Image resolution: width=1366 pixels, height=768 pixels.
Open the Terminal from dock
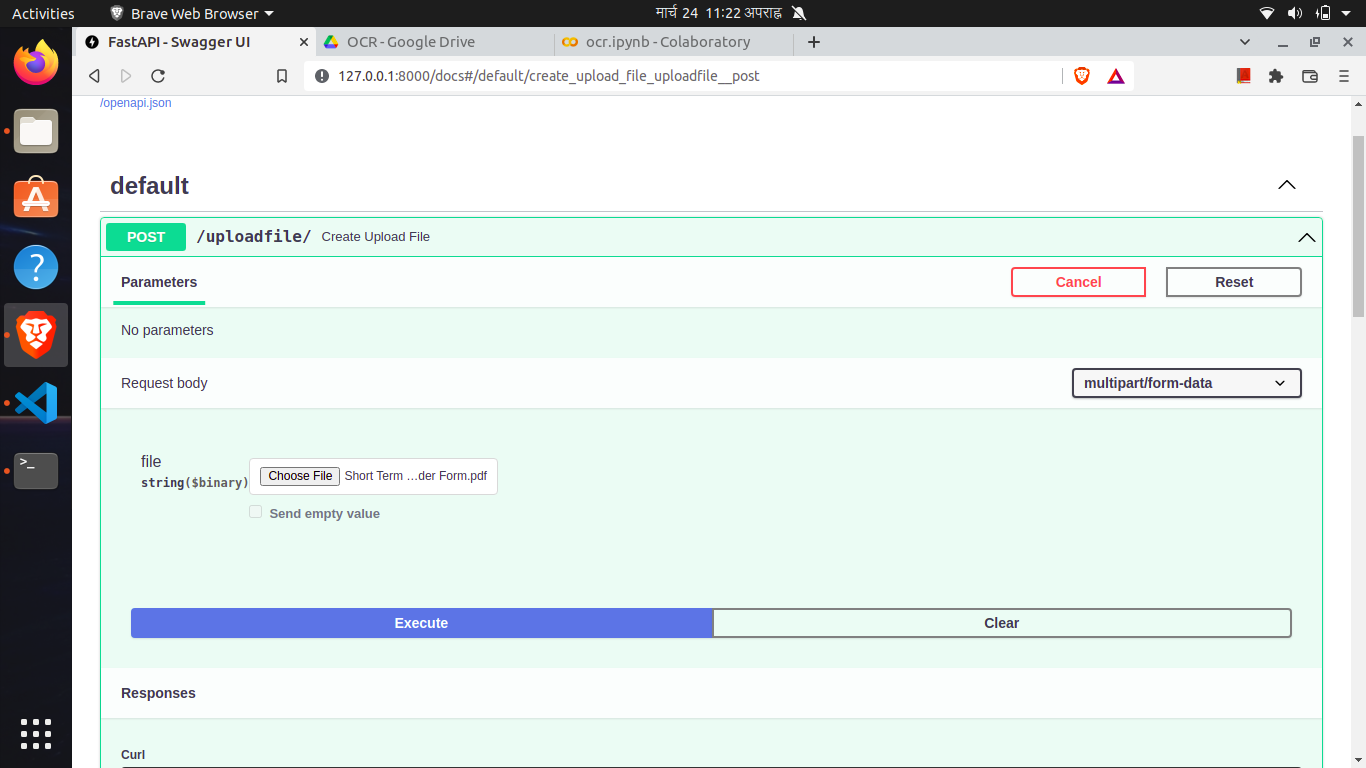tap(36, 471)
